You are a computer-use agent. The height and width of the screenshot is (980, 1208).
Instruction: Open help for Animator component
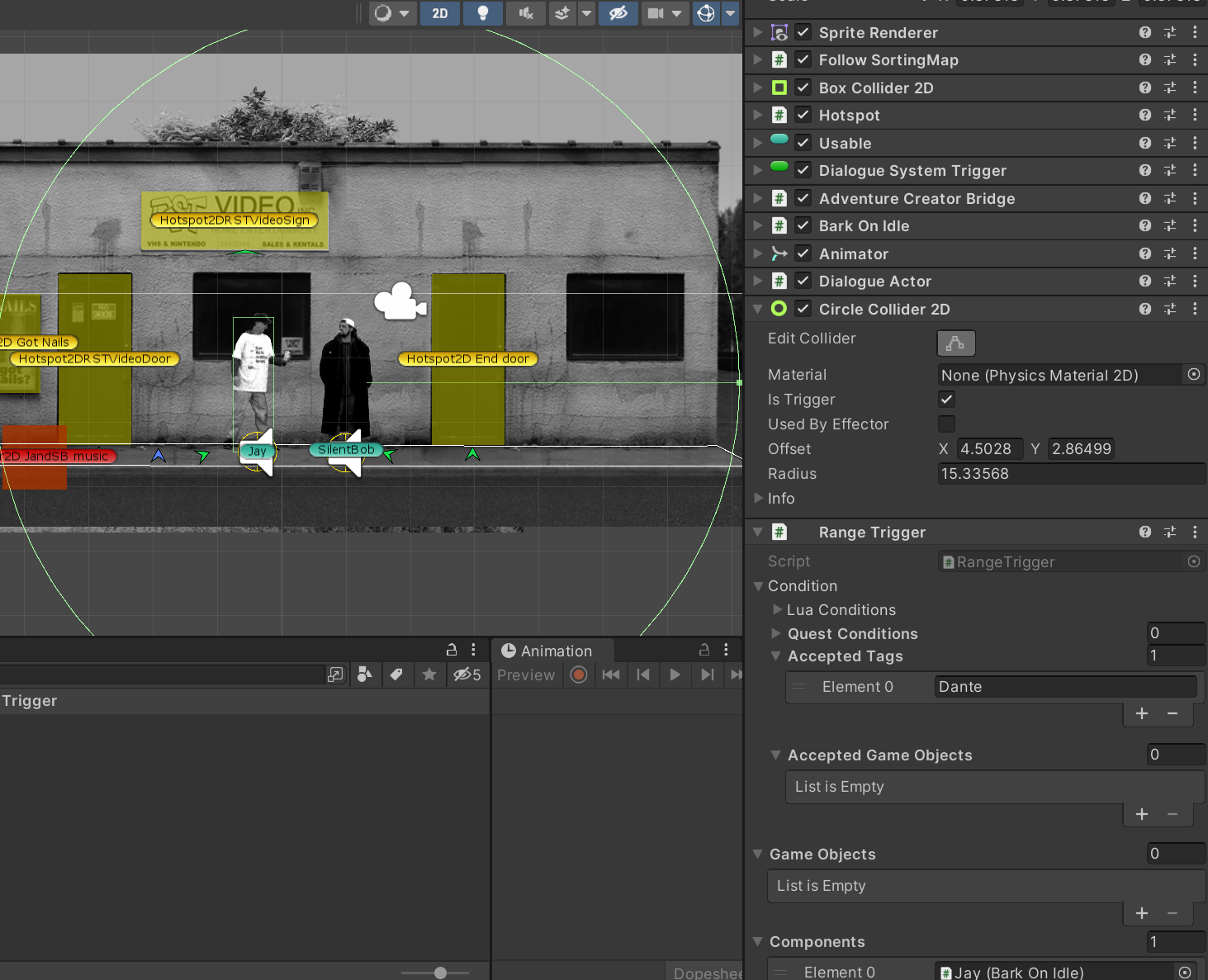[x=1144, y=253]
